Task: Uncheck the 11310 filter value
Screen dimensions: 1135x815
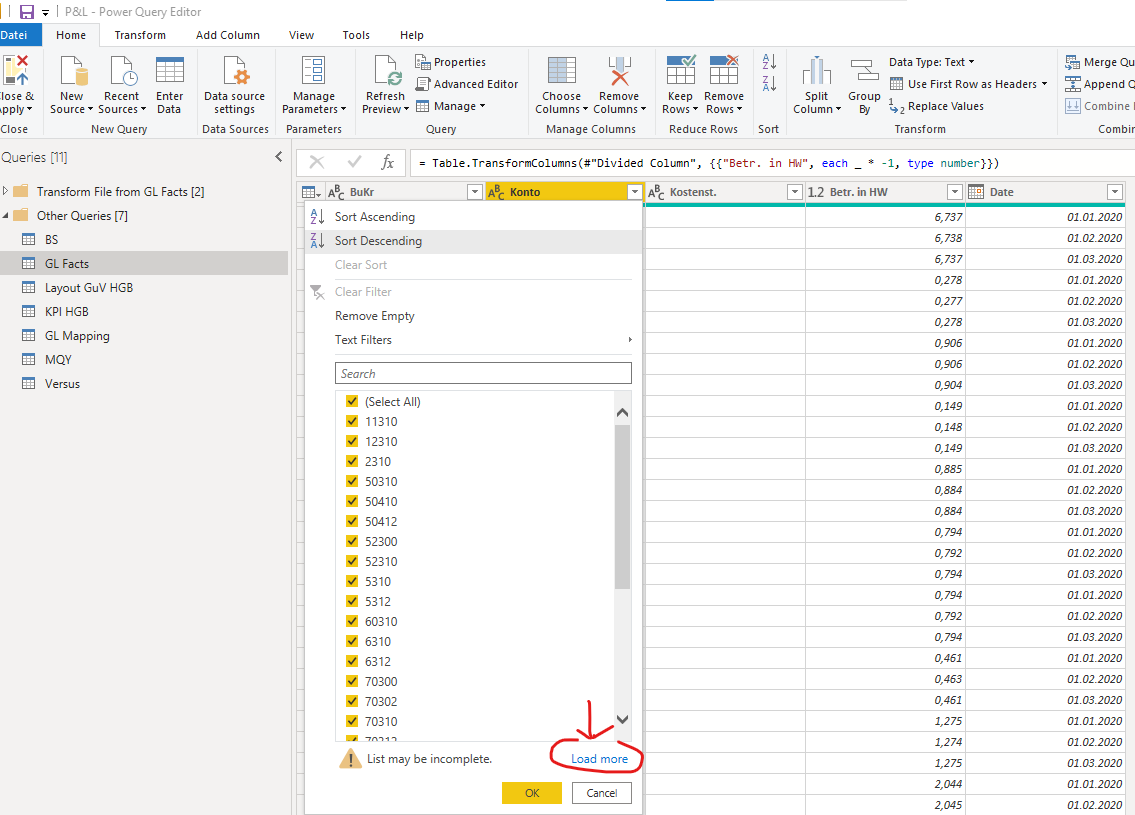Action: tap(352, 421)
